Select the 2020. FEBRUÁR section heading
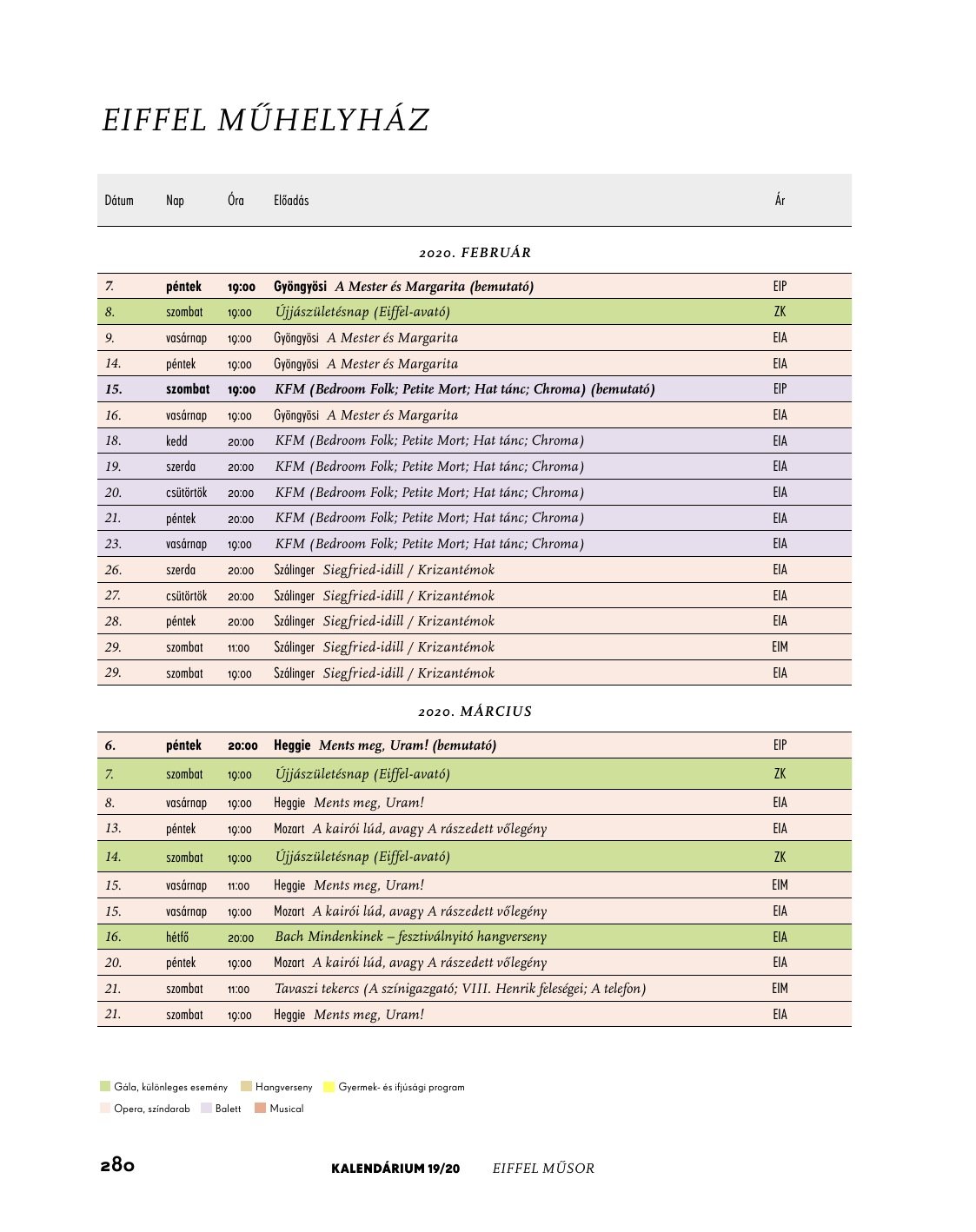Image resolution: width=976 pixels, height=1232 pixels. (475, 253)
